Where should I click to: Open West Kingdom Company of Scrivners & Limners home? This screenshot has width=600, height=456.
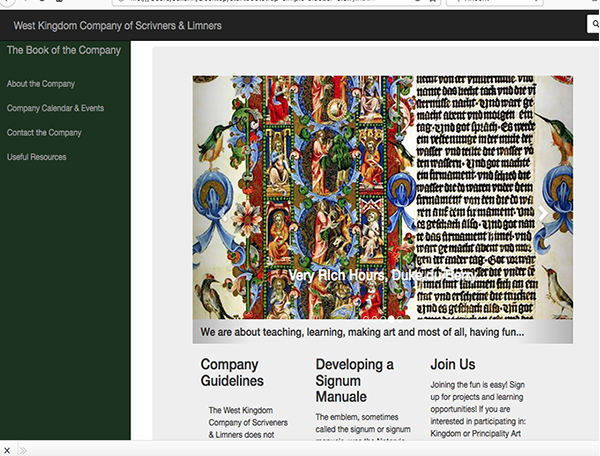point(117,26)
